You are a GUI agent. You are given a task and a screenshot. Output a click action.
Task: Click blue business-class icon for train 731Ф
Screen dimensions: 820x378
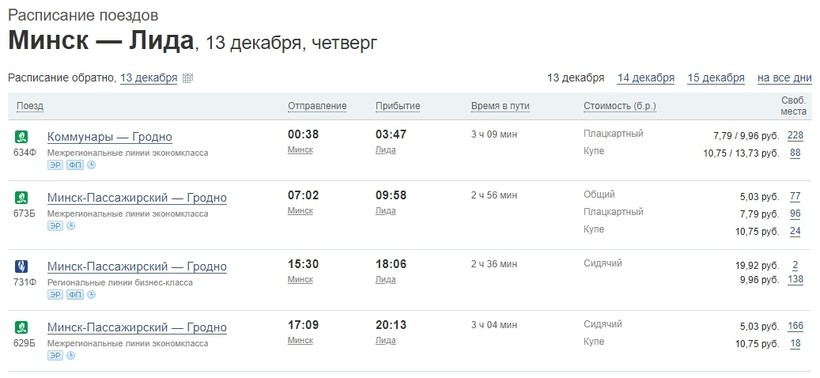coord(21,267)
